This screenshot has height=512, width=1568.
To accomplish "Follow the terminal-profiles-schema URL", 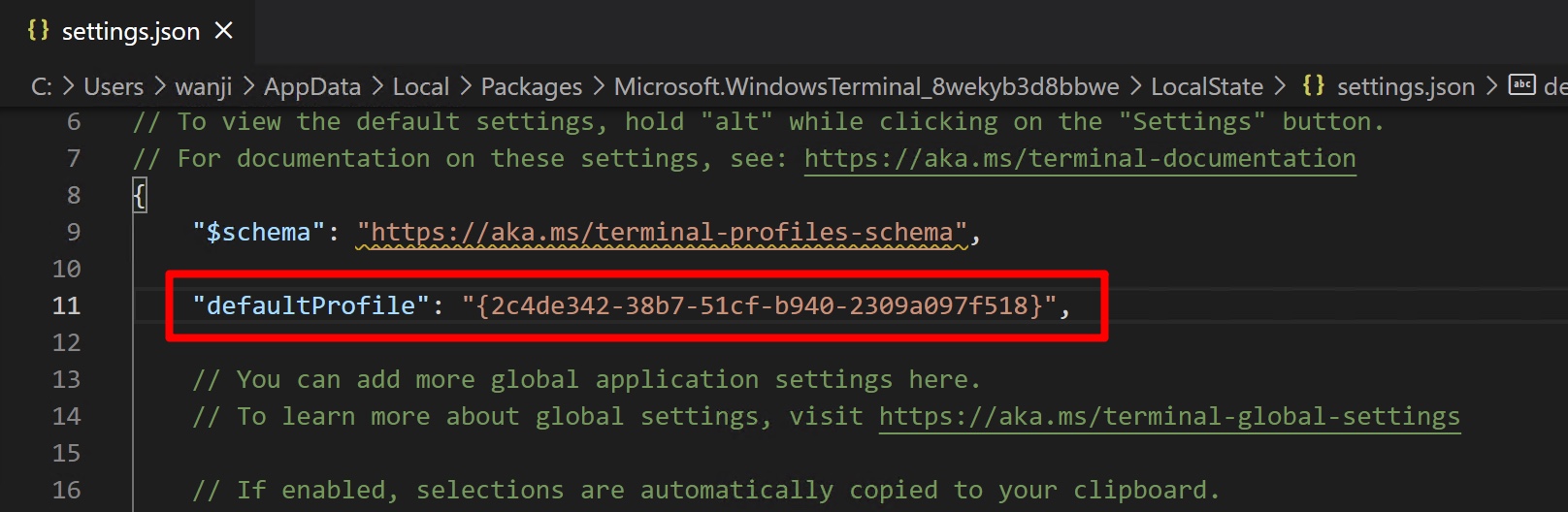I will click(663, 232).
